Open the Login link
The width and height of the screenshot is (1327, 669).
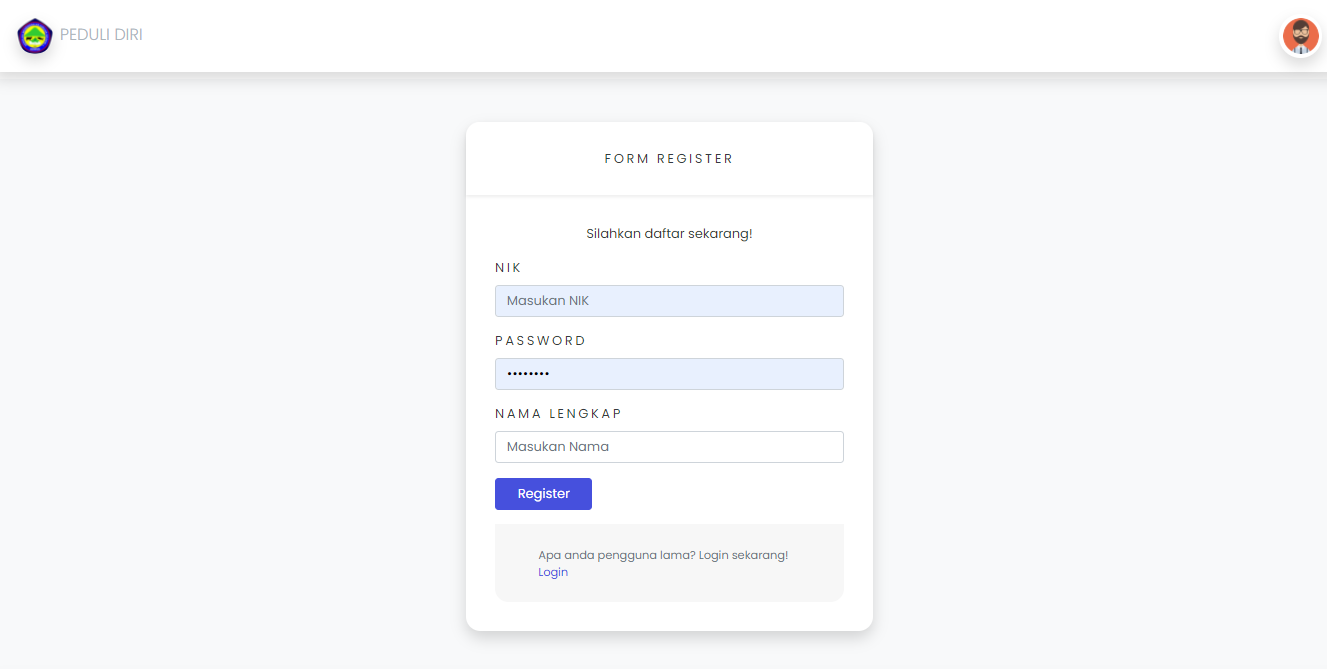pyautogui.click(x=553, y=571)
